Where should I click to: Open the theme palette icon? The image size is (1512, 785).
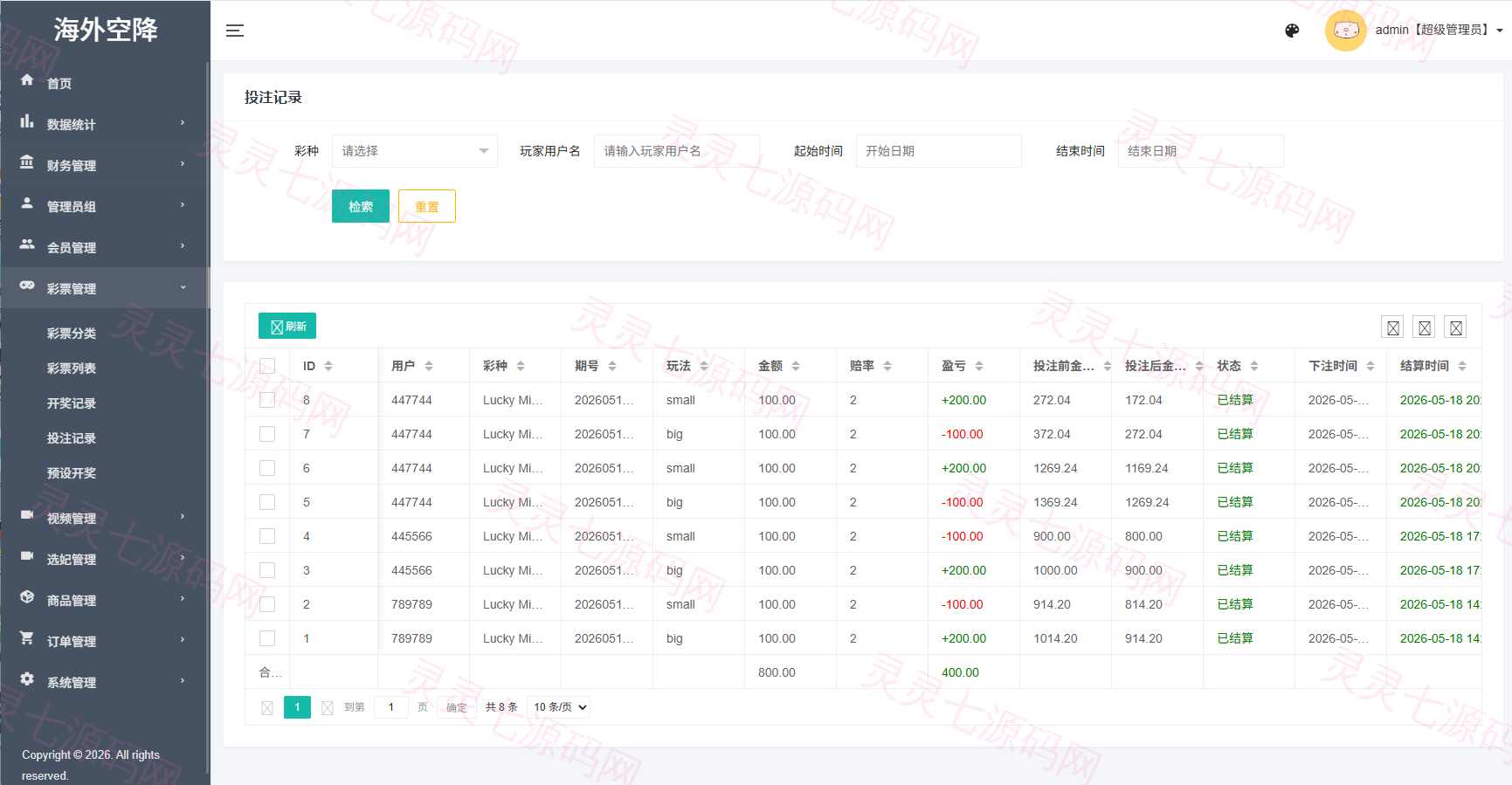click(x=1292, y=31)
